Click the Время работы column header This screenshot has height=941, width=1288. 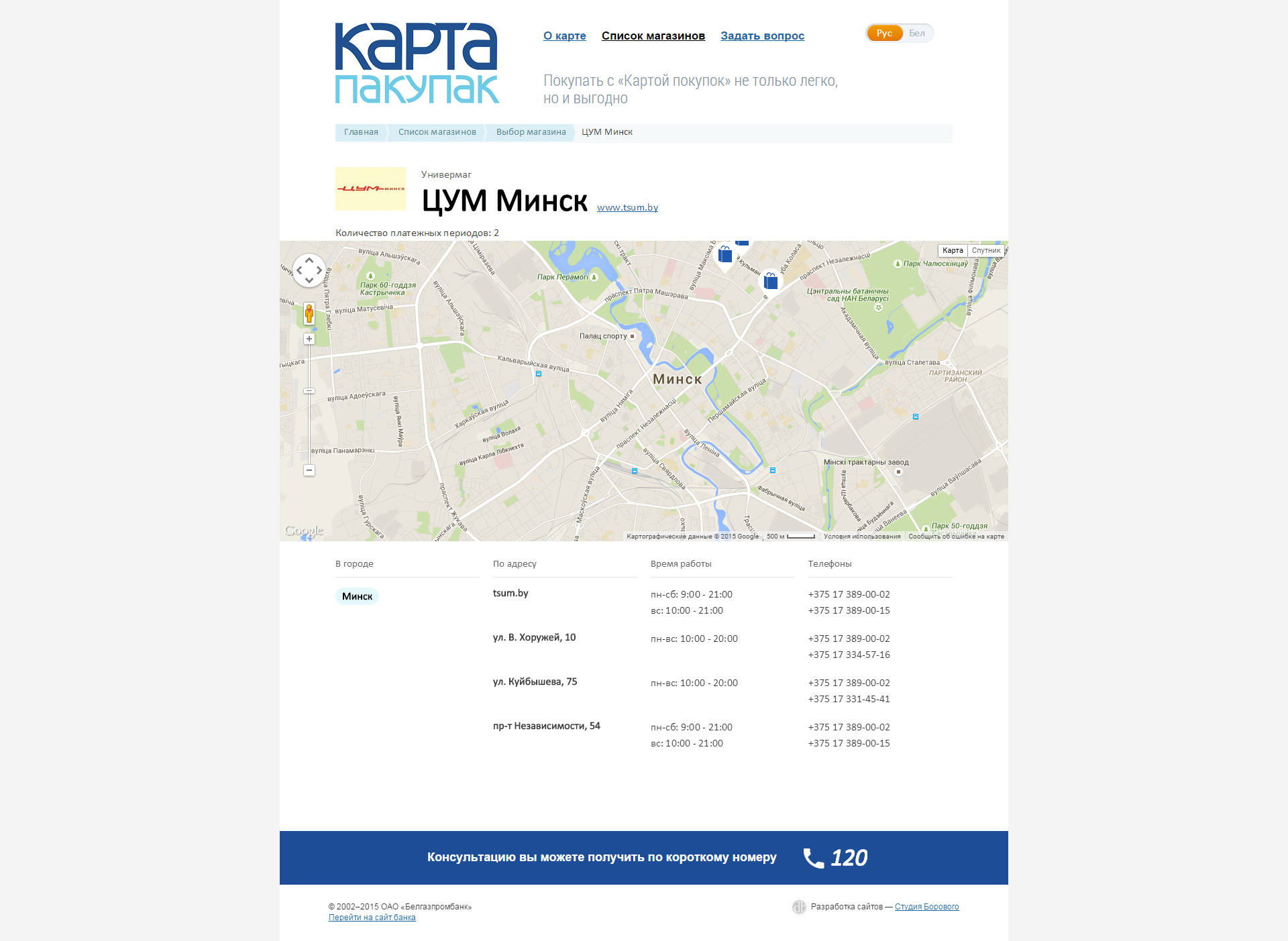(681, 563)
